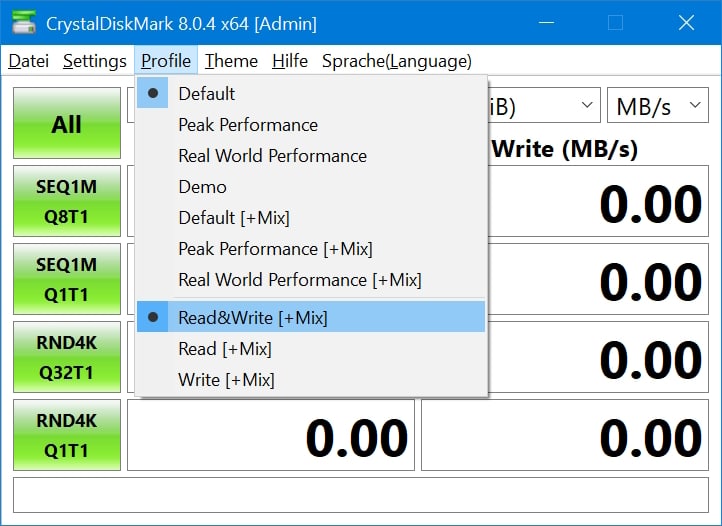Minimize the CrystalDiskMark window
The height and width of the screenshot is (526, 722).
click(546, 23)
